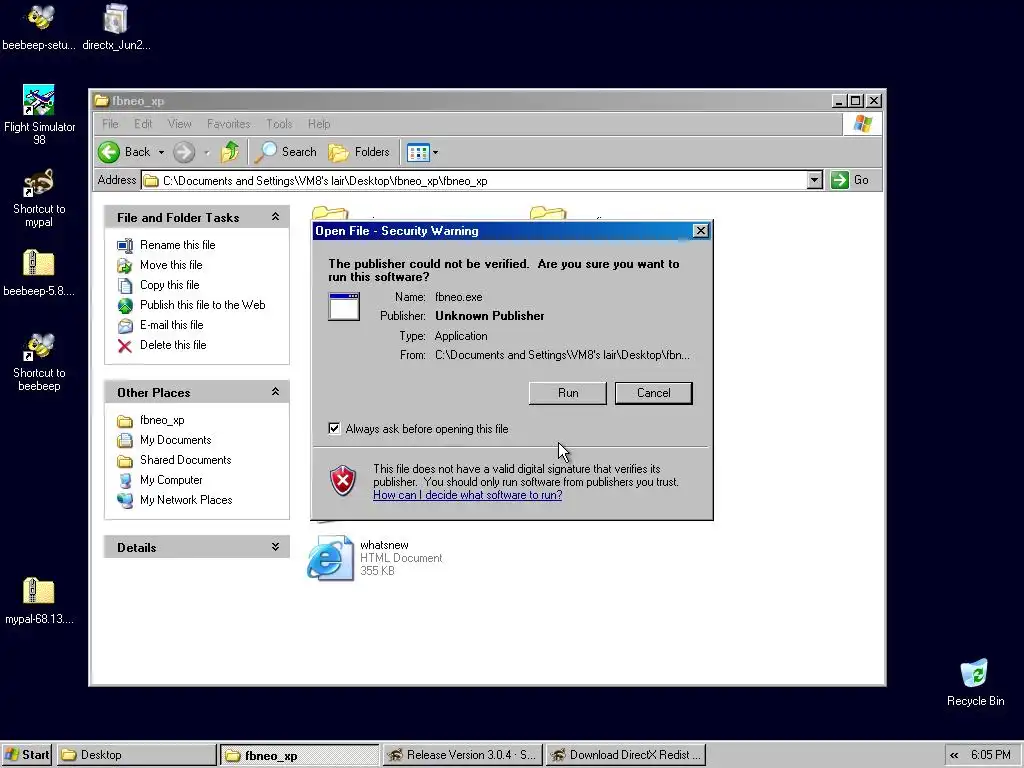Click Publish this file to the Web
This screenshot has width=1024, height=768.
coord(202,305)
